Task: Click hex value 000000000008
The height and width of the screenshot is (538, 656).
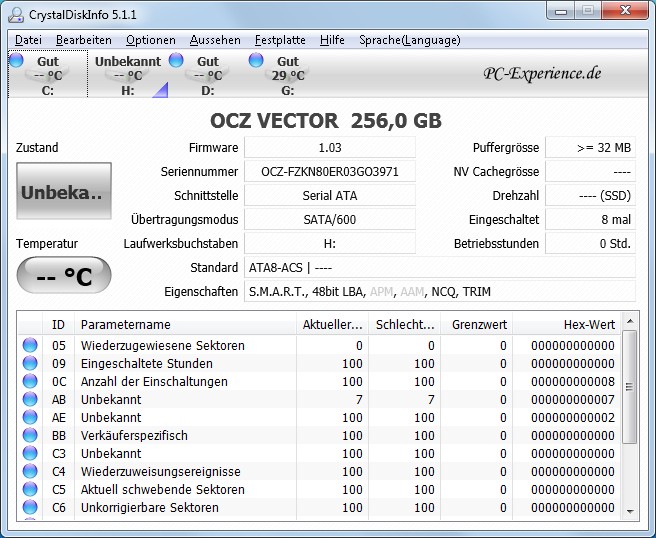Action: click(573, 382)
